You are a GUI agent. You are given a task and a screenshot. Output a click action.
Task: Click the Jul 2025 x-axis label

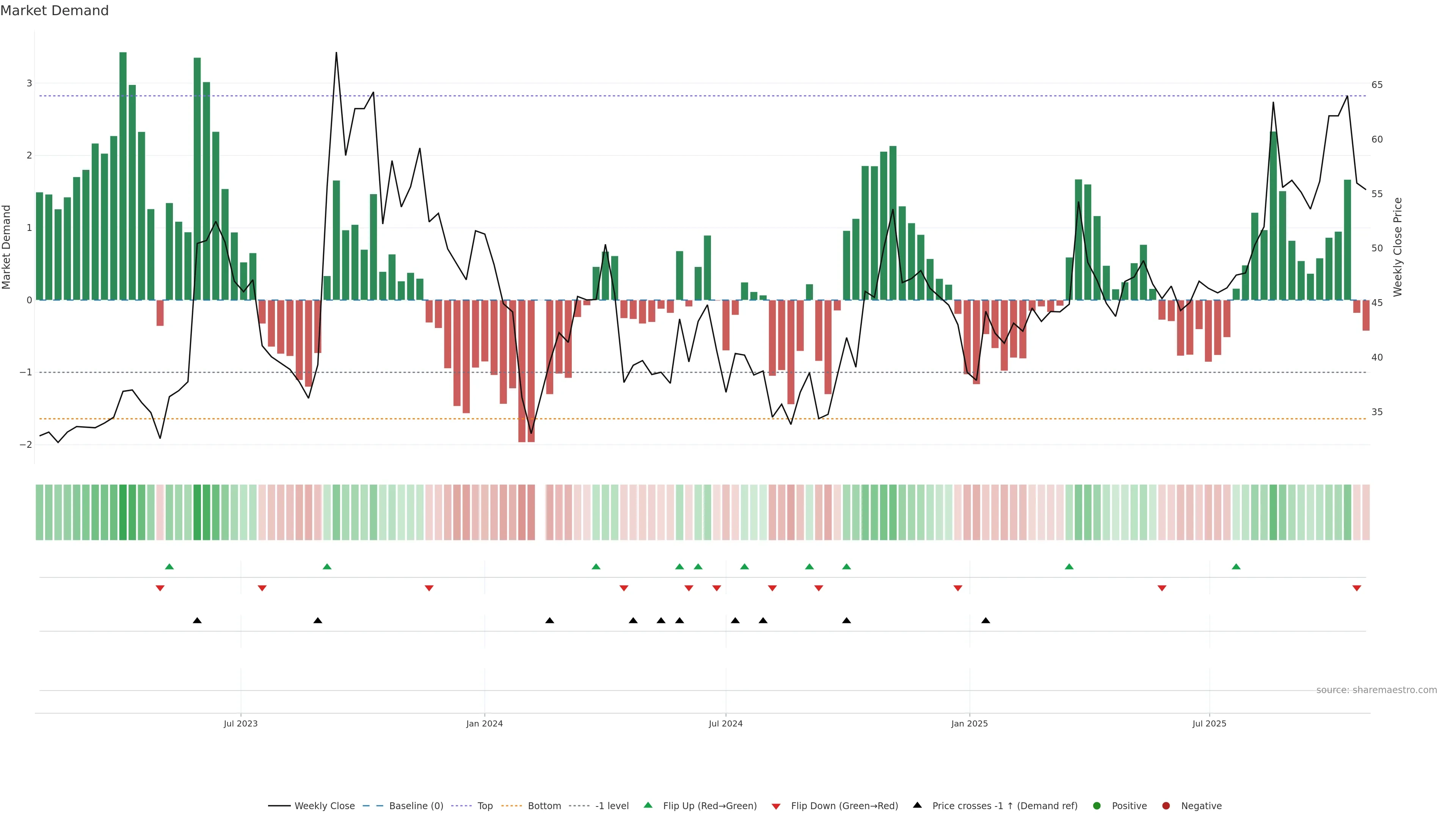[1209, 723]
